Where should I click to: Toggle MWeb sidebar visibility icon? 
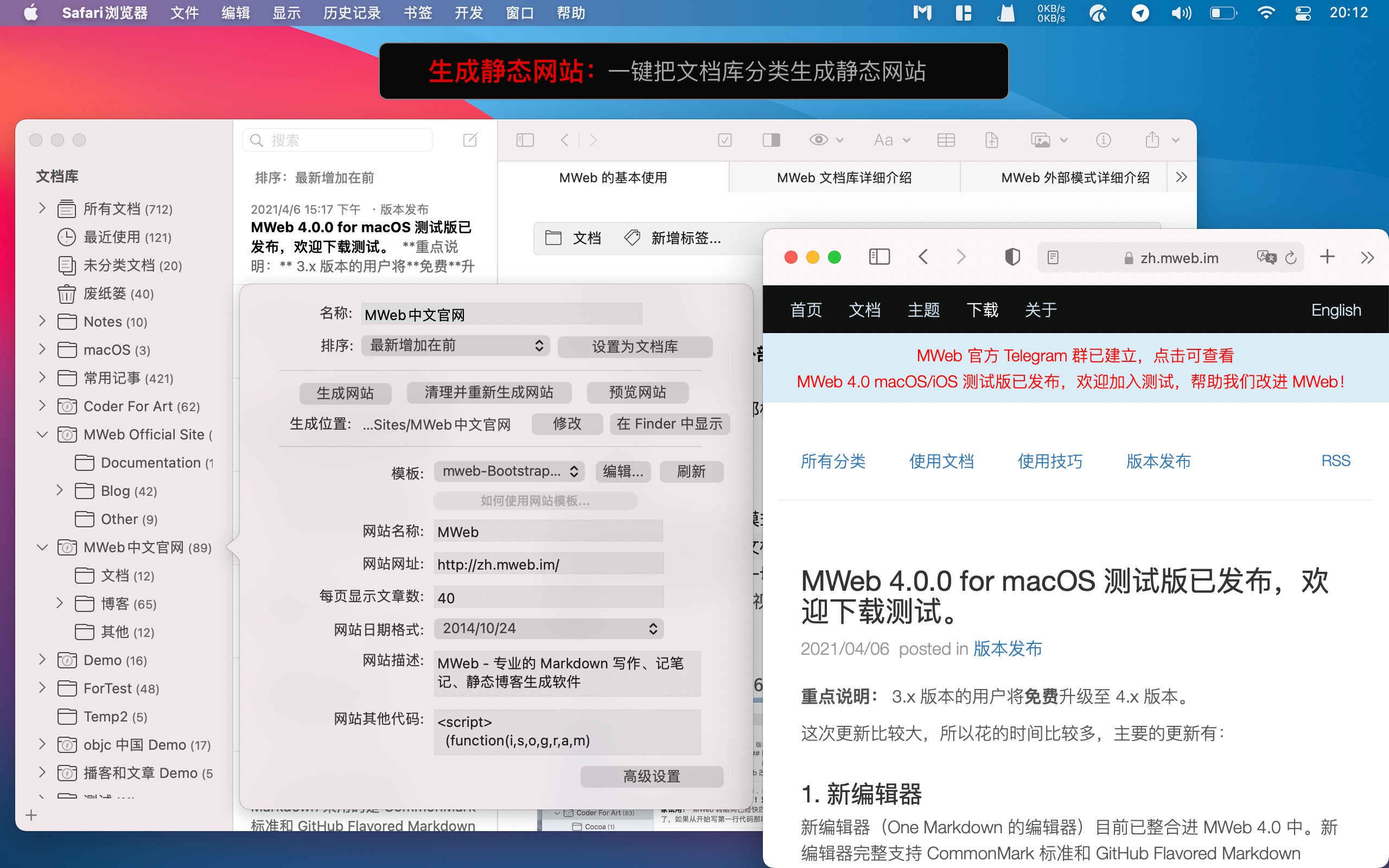pos(525,140)
